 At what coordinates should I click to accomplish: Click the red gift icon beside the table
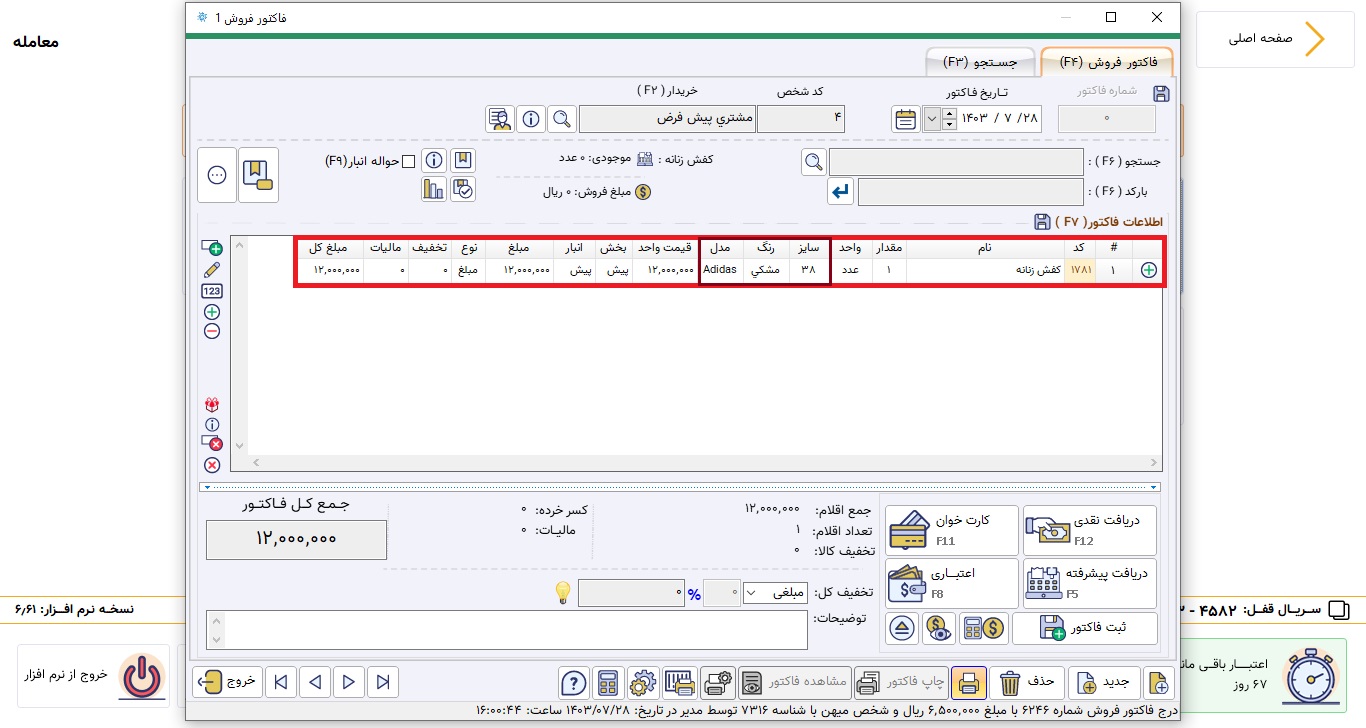[x=212, y=405]
